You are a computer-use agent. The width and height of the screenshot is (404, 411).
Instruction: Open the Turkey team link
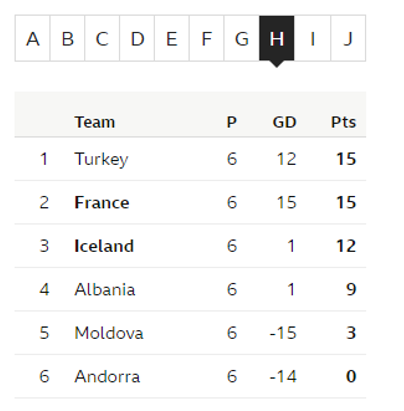[x=101, y=159]
